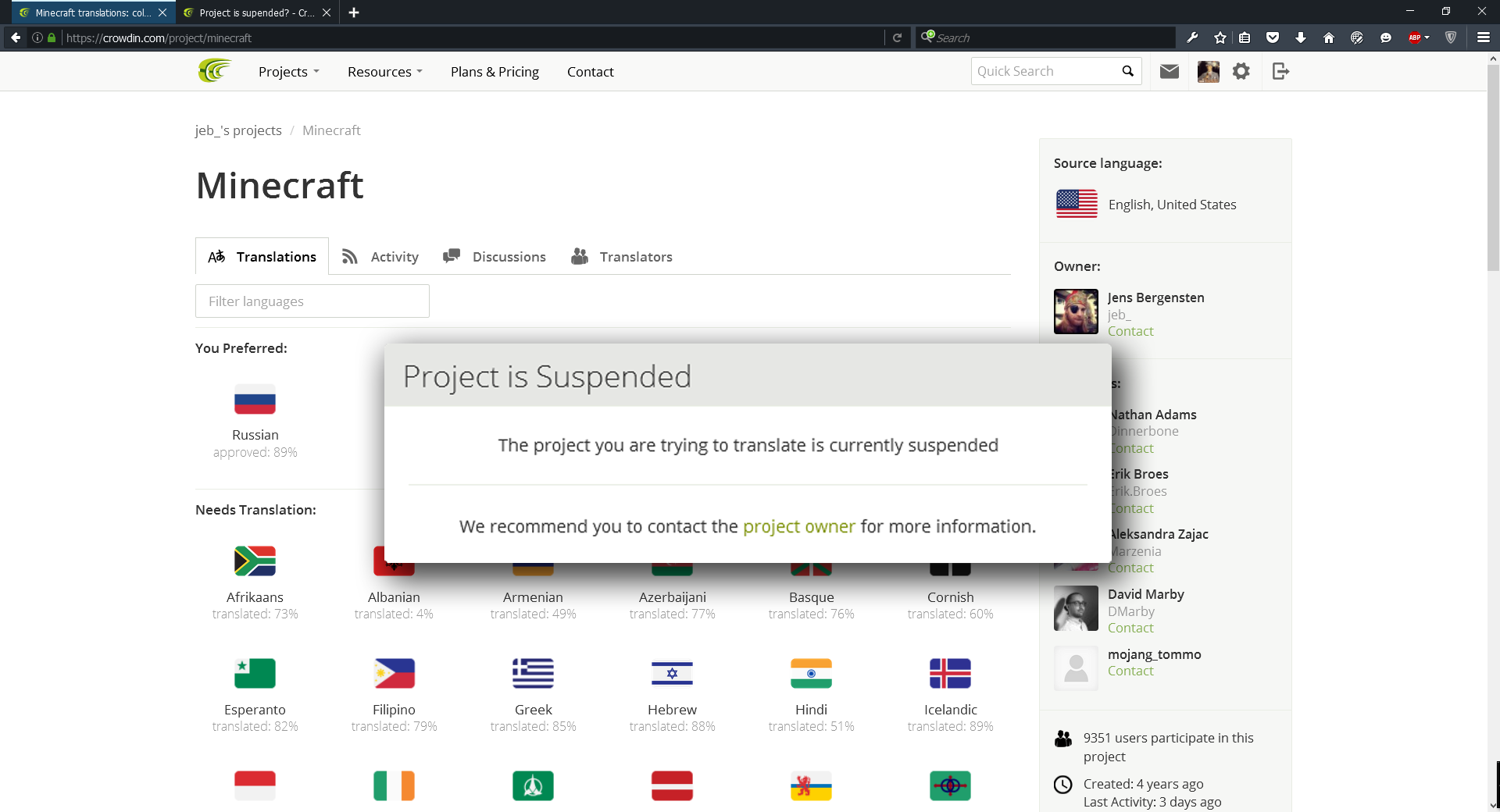This screenshot has width=1500, height=812.
Task: Open the Russian preferred language
Action: (255, 401)
